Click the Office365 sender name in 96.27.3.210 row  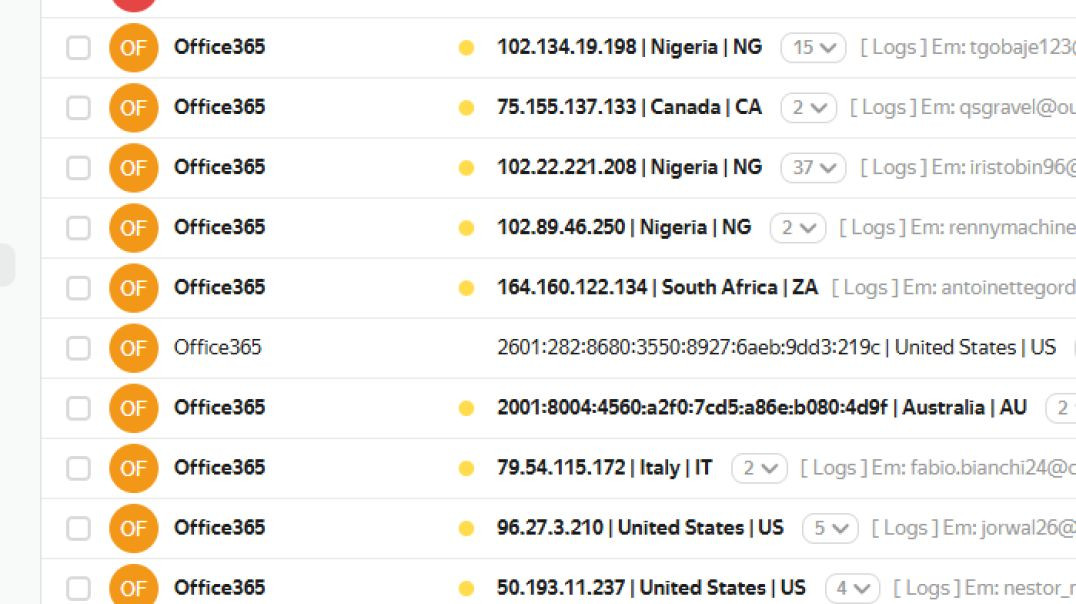[220, 527]
